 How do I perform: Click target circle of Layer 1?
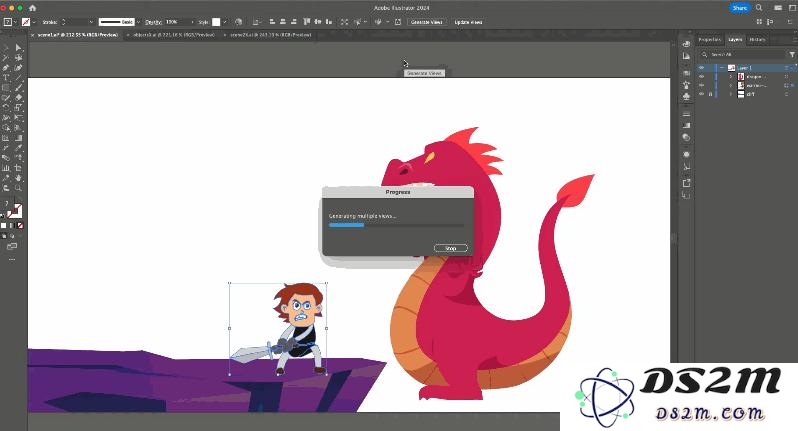tap(786, 68)
